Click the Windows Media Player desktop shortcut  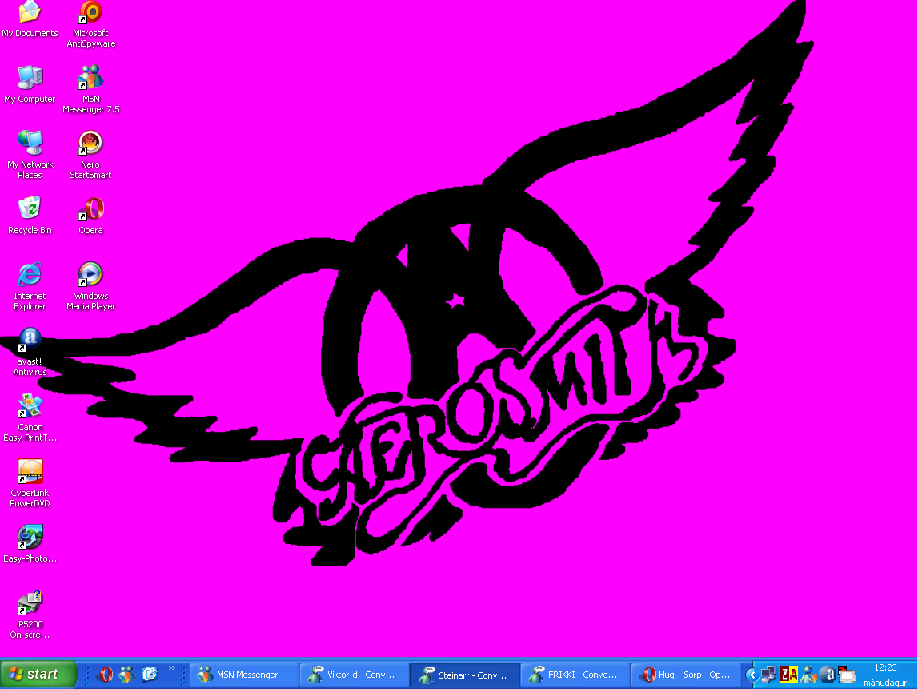[91, 286]
